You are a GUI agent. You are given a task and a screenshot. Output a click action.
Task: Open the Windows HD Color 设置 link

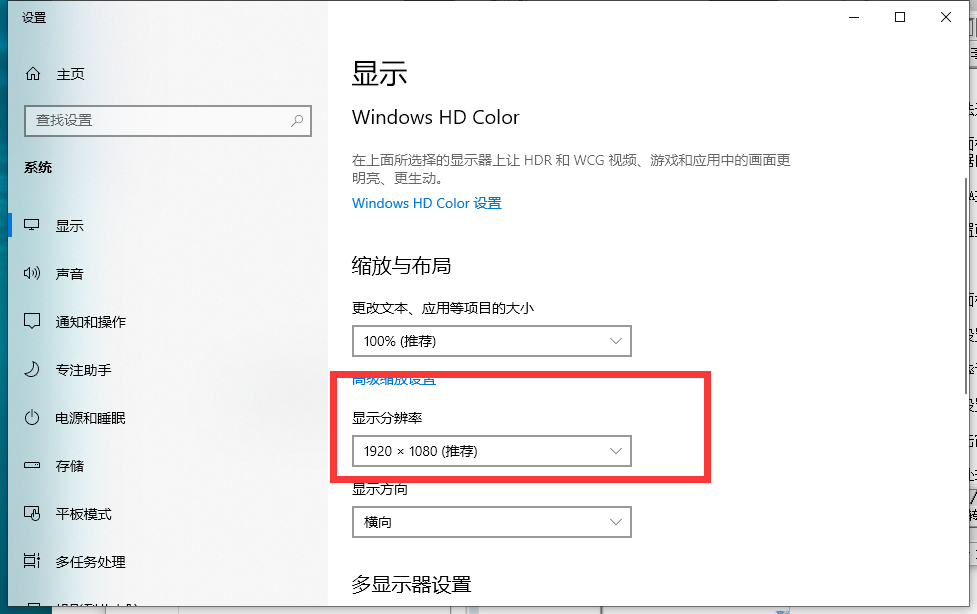click(x=426, y=203)
